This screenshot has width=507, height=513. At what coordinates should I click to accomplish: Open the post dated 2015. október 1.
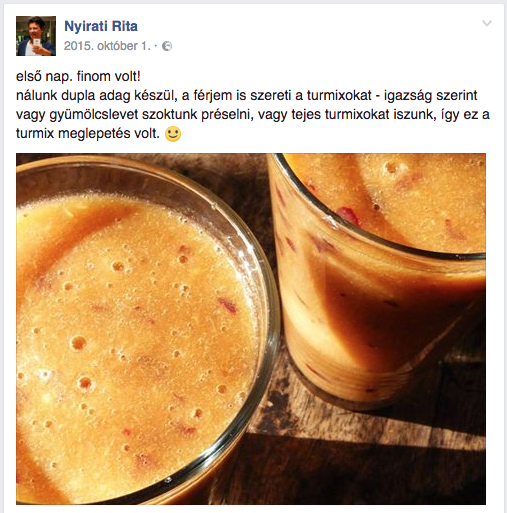point(107,46)
